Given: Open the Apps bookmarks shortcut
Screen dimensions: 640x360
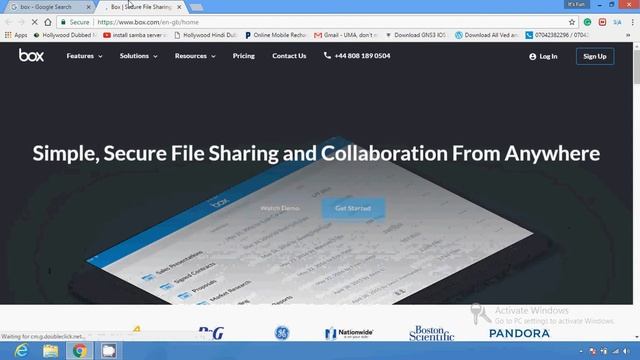Looking at the screenshot, I should click(16, 35).
